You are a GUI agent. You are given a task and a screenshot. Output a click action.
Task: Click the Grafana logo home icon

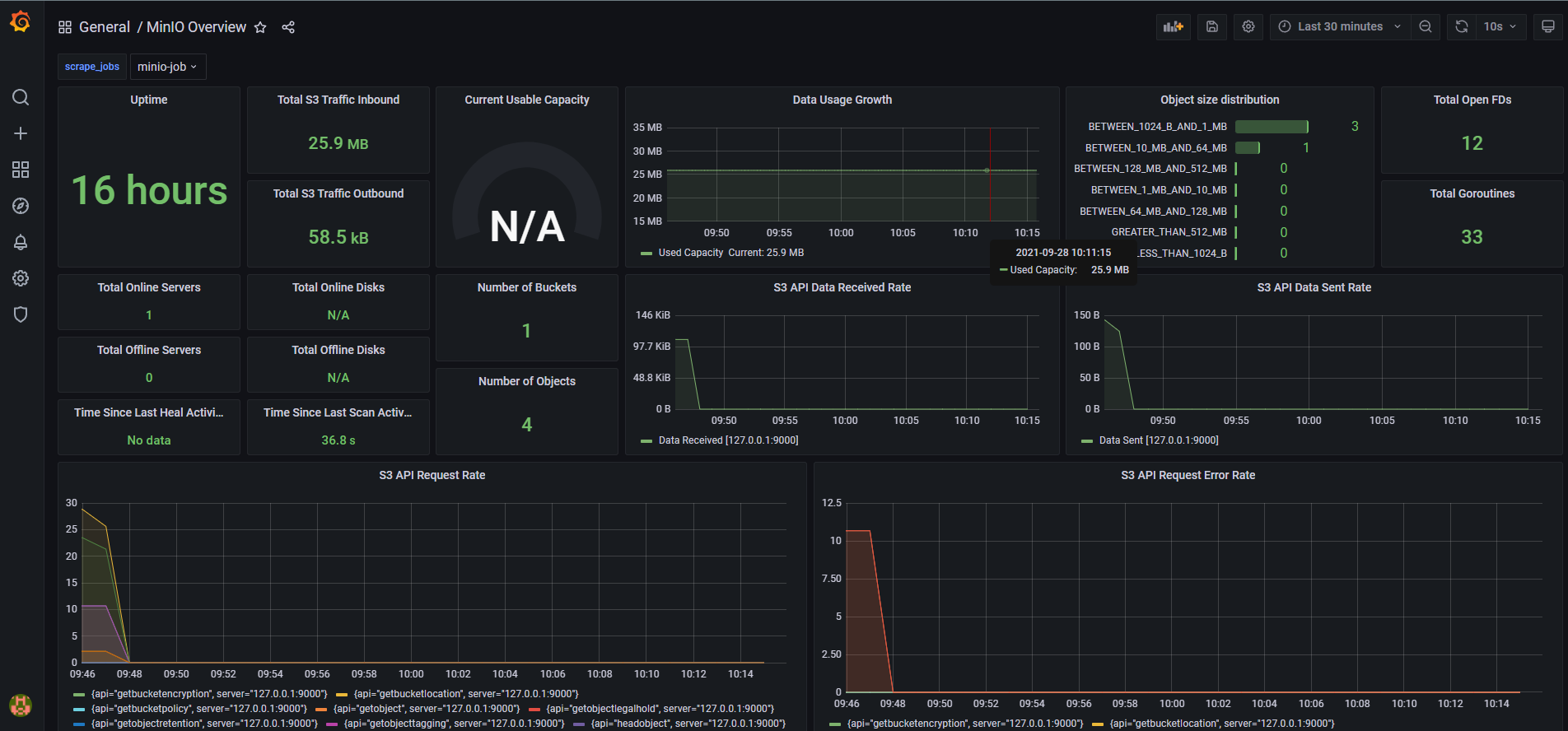[x=21, y=22]
